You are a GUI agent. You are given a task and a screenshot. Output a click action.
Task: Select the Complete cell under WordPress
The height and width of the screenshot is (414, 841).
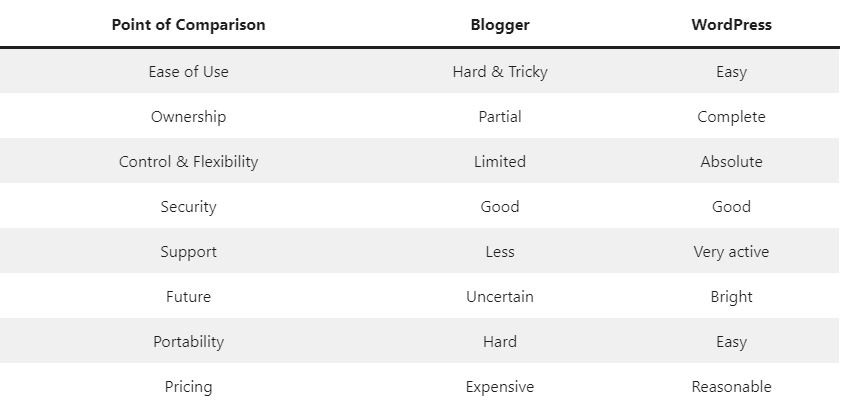731,117
